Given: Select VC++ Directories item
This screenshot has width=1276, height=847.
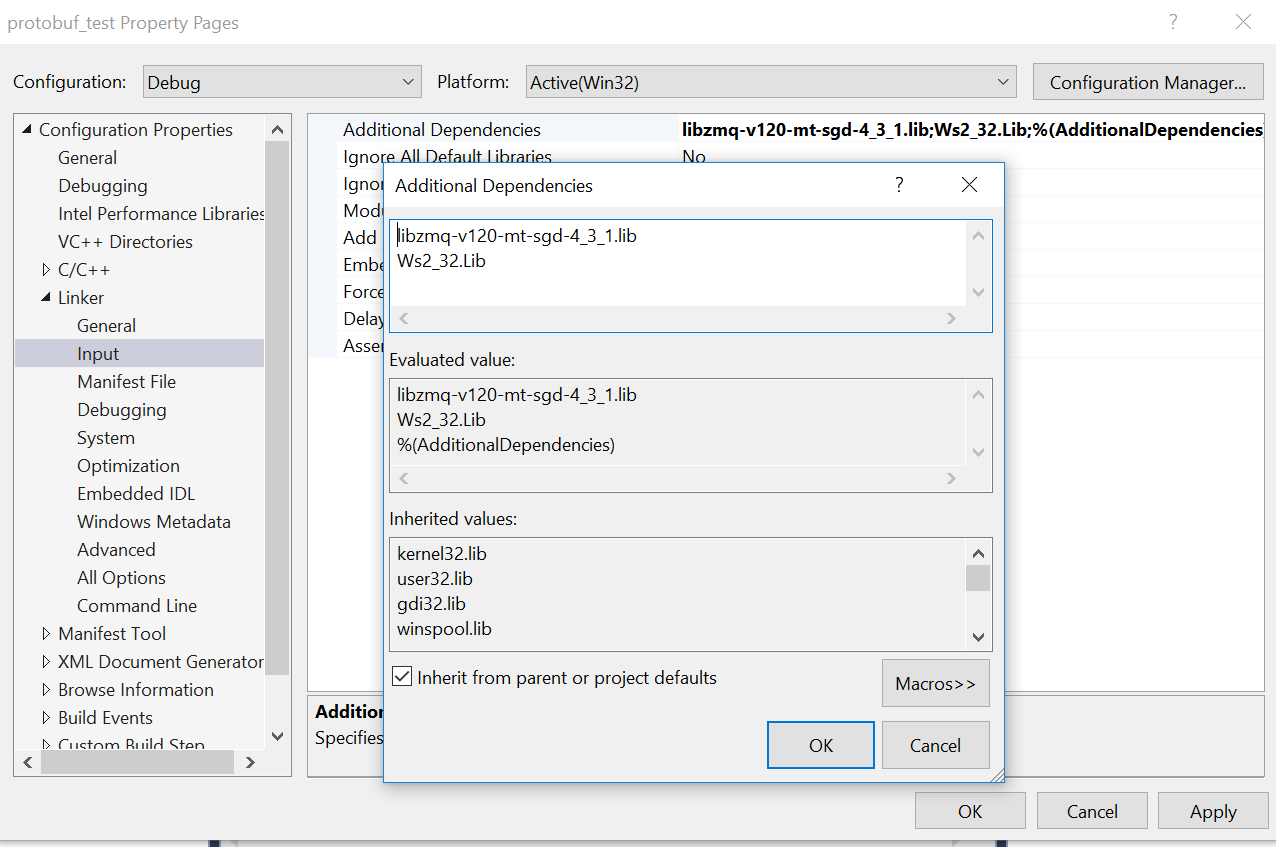Looking at the screenshot, I should click(x=125, y=242).
